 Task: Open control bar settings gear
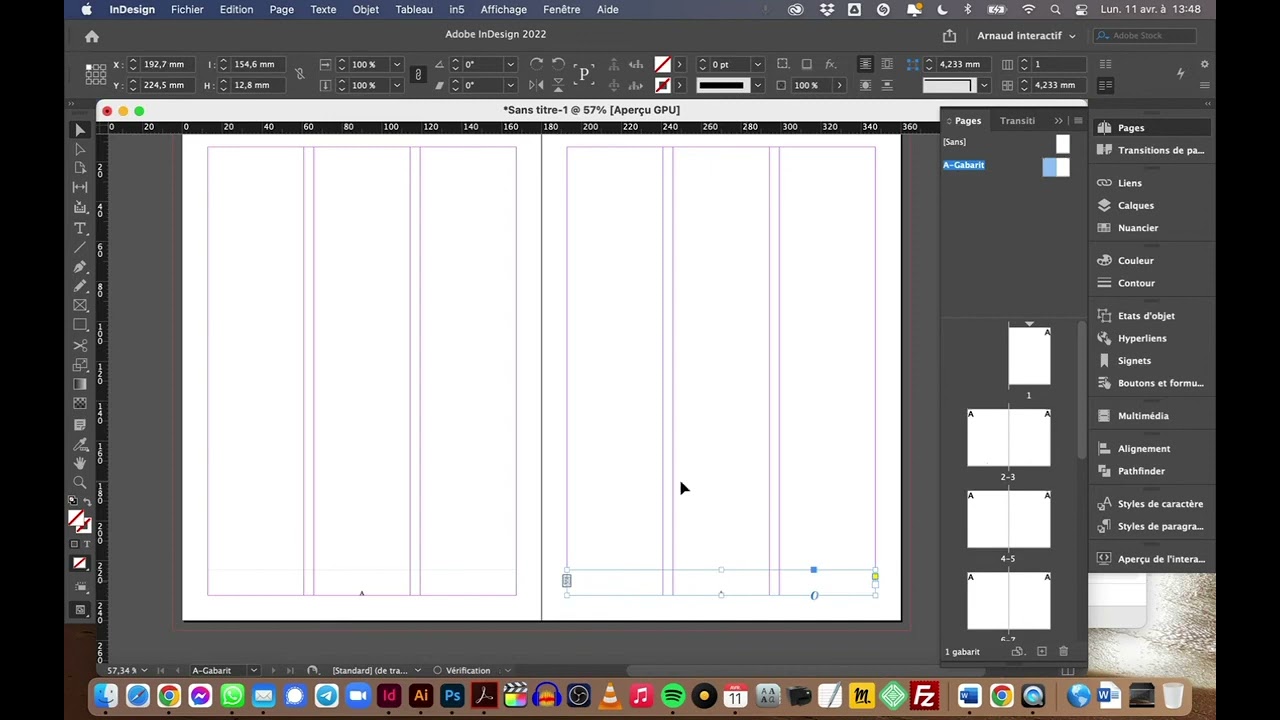[x=1204, y=64]
